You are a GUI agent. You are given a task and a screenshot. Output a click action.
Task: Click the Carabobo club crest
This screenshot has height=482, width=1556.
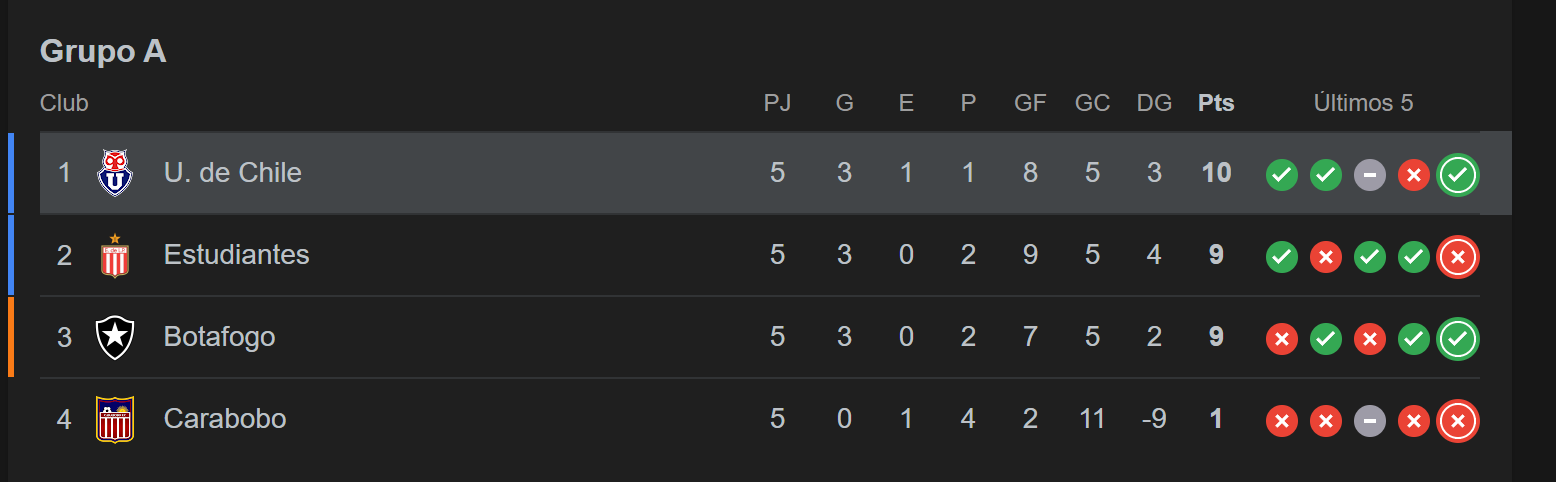pyautogui.click(x=115, y=419)
